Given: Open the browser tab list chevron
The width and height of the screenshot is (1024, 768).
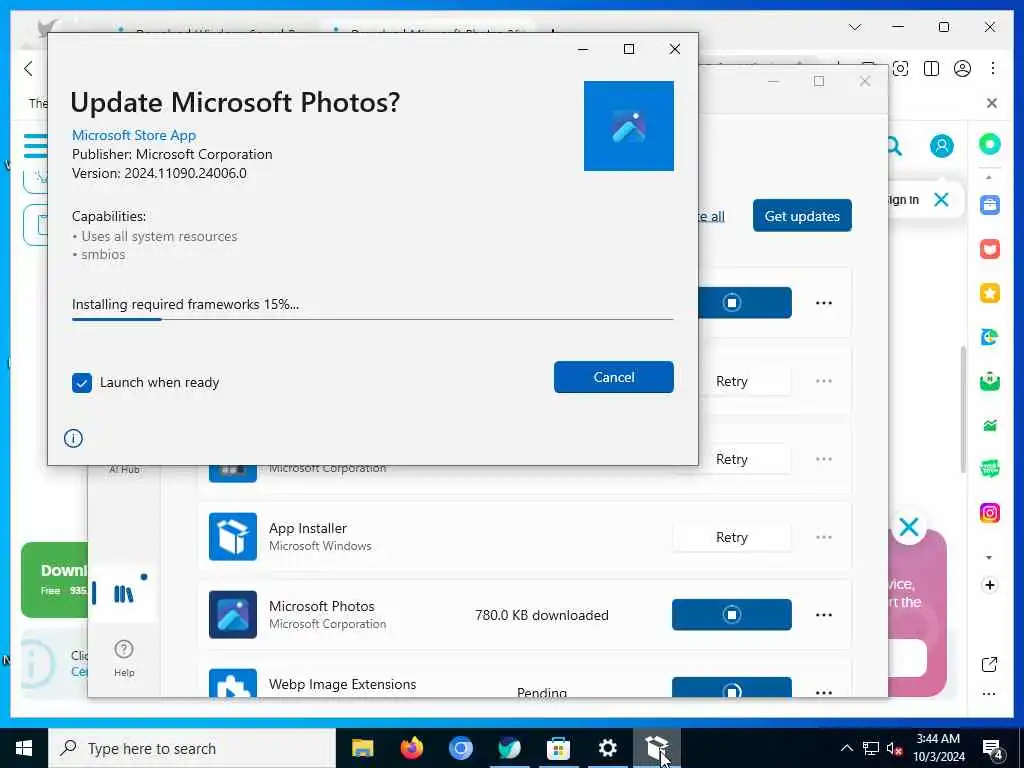Looking at the screenshot, I should [854, 27].
